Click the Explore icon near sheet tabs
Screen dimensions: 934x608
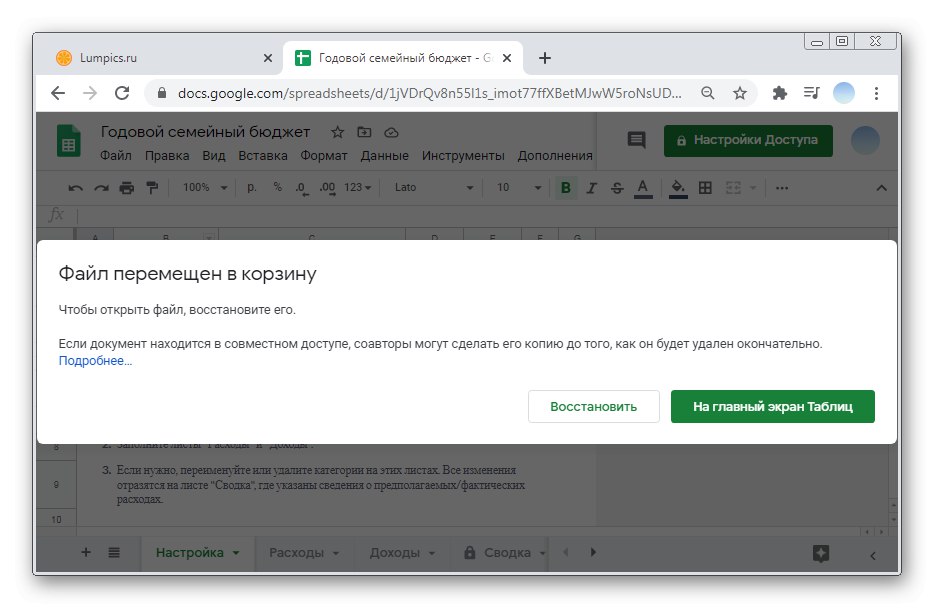(x=821, y=552)
